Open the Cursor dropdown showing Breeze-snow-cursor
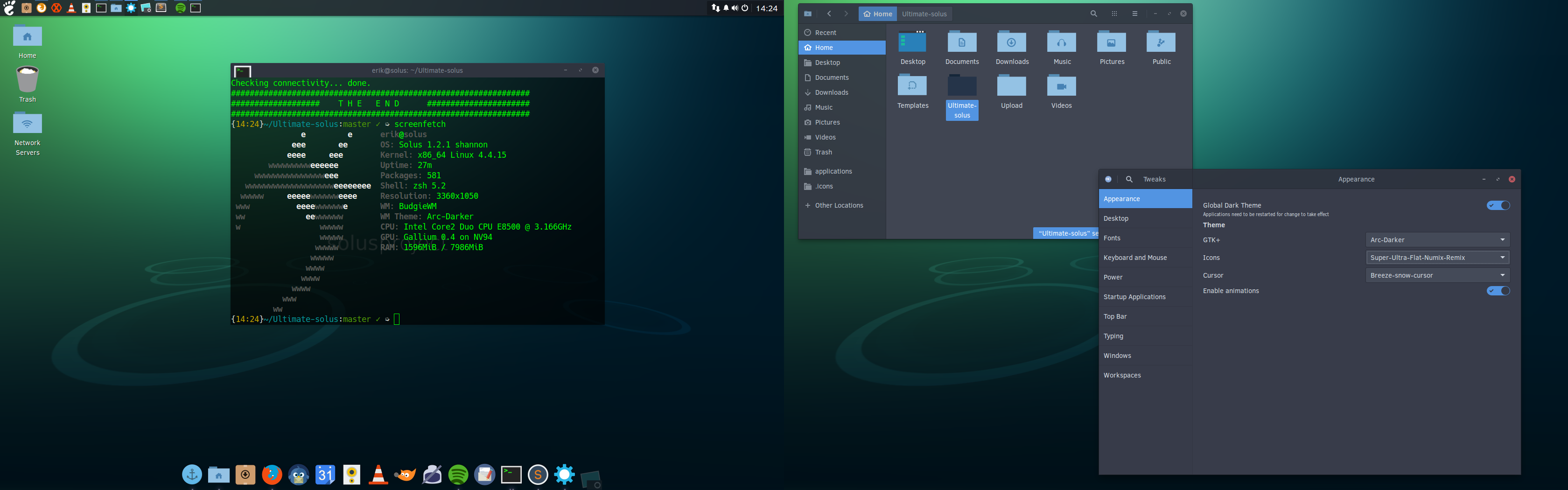The width and height of the screenshot is (1568, 490). click(1438, 275)
